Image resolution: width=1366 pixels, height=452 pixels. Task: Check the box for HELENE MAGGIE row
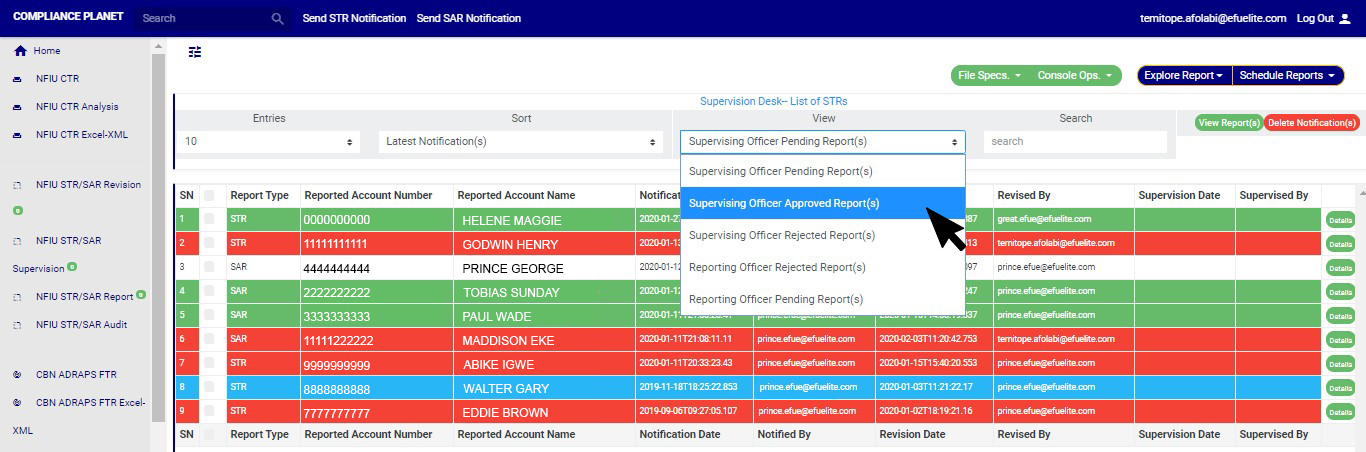pyautogui.click(x=210, y=219)
